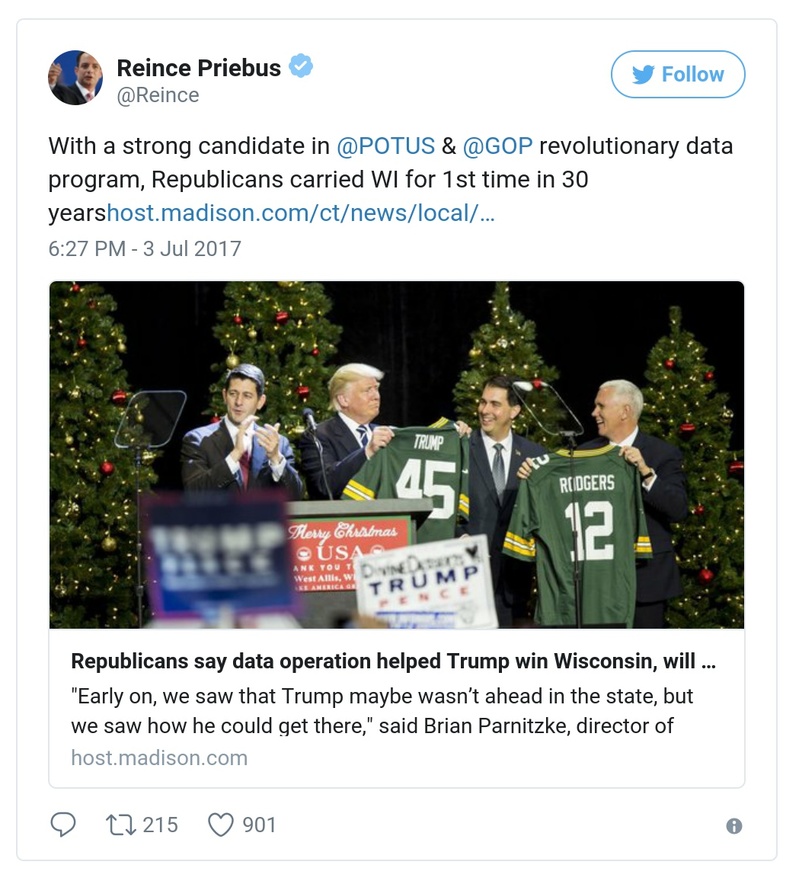Viewport: 799px width, 884px height.
Task: Click the Twitter bird icon in Follow
Action: (x=641, y=74)
